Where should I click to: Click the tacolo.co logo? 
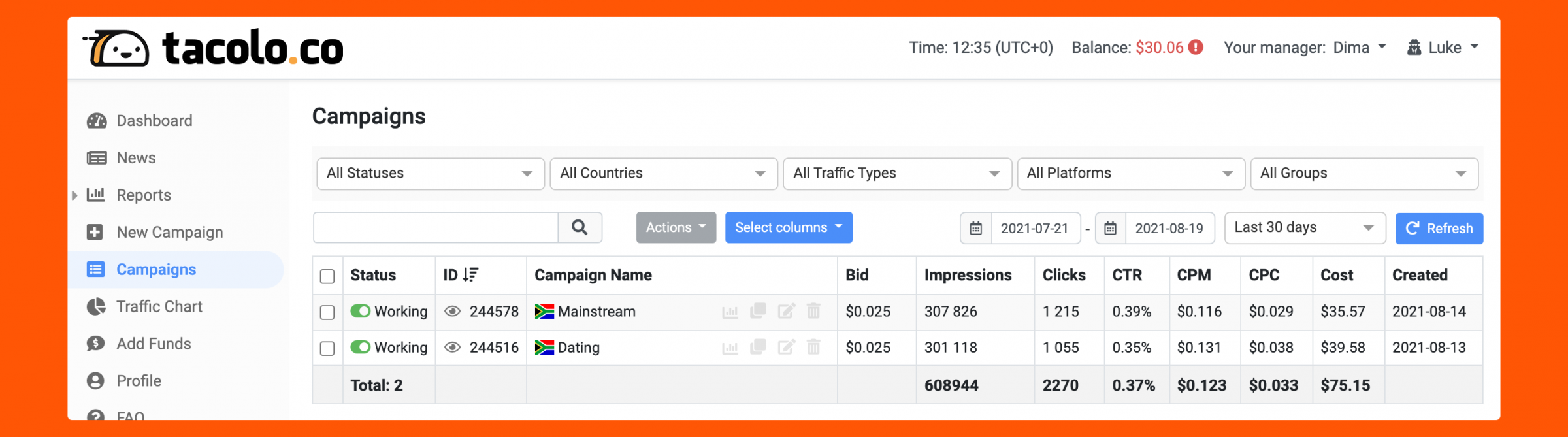(x=213, y=48)
